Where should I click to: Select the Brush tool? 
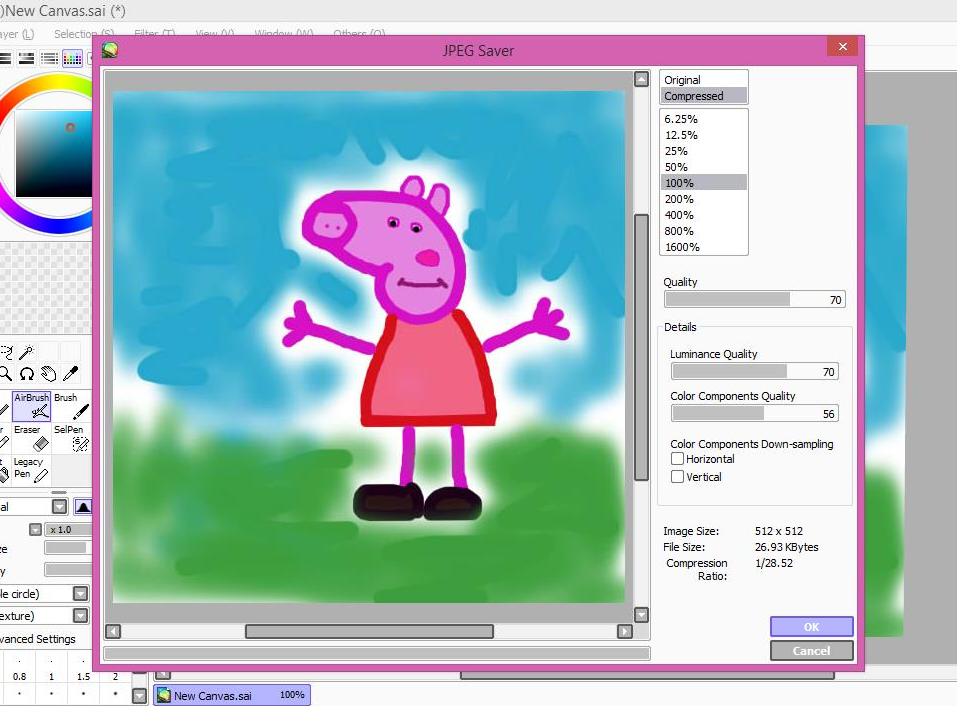coord(71,406)
